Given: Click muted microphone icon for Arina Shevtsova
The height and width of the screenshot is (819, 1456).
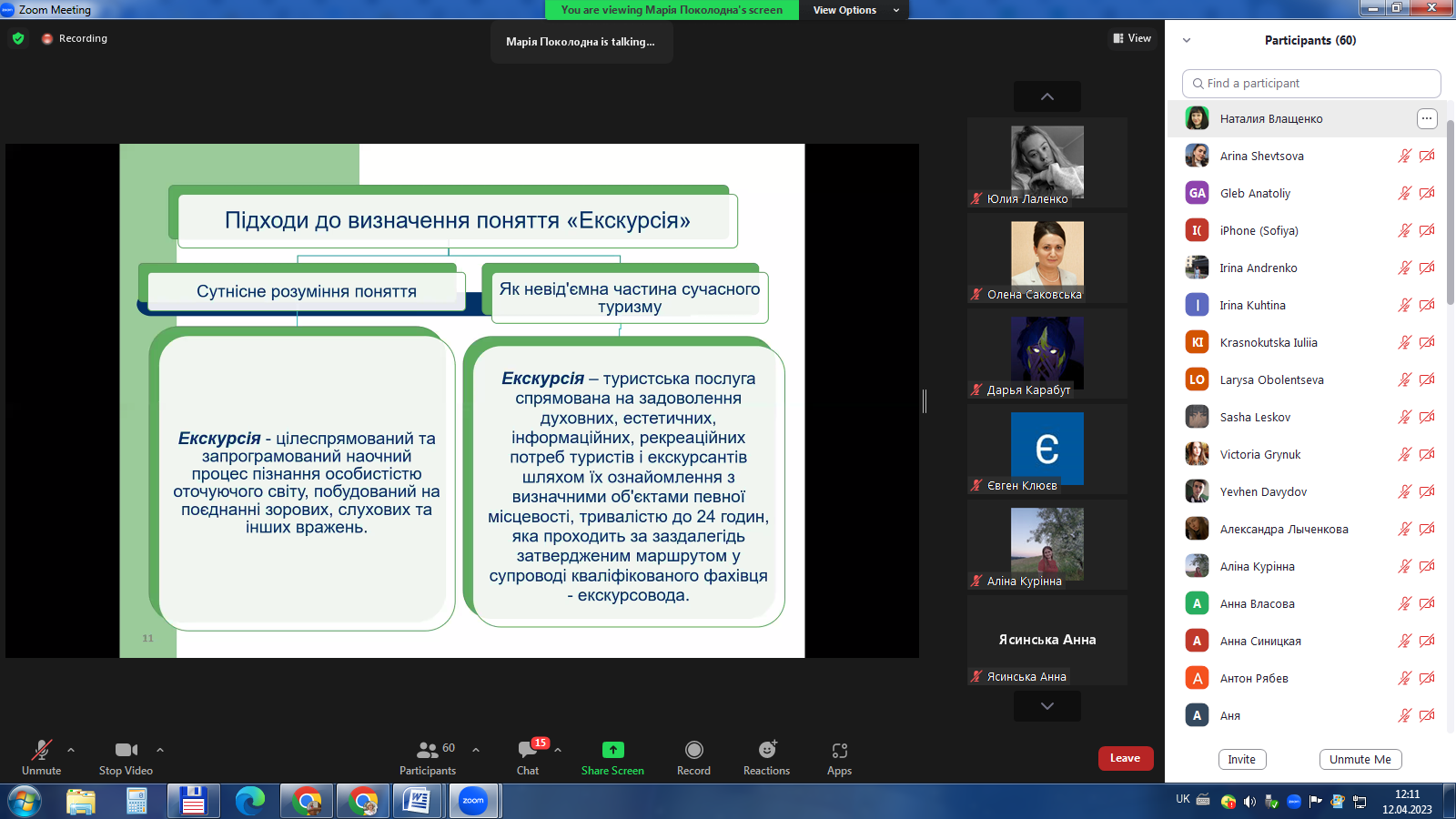Looking at the screenshot, I should (x=1405, y=156).
